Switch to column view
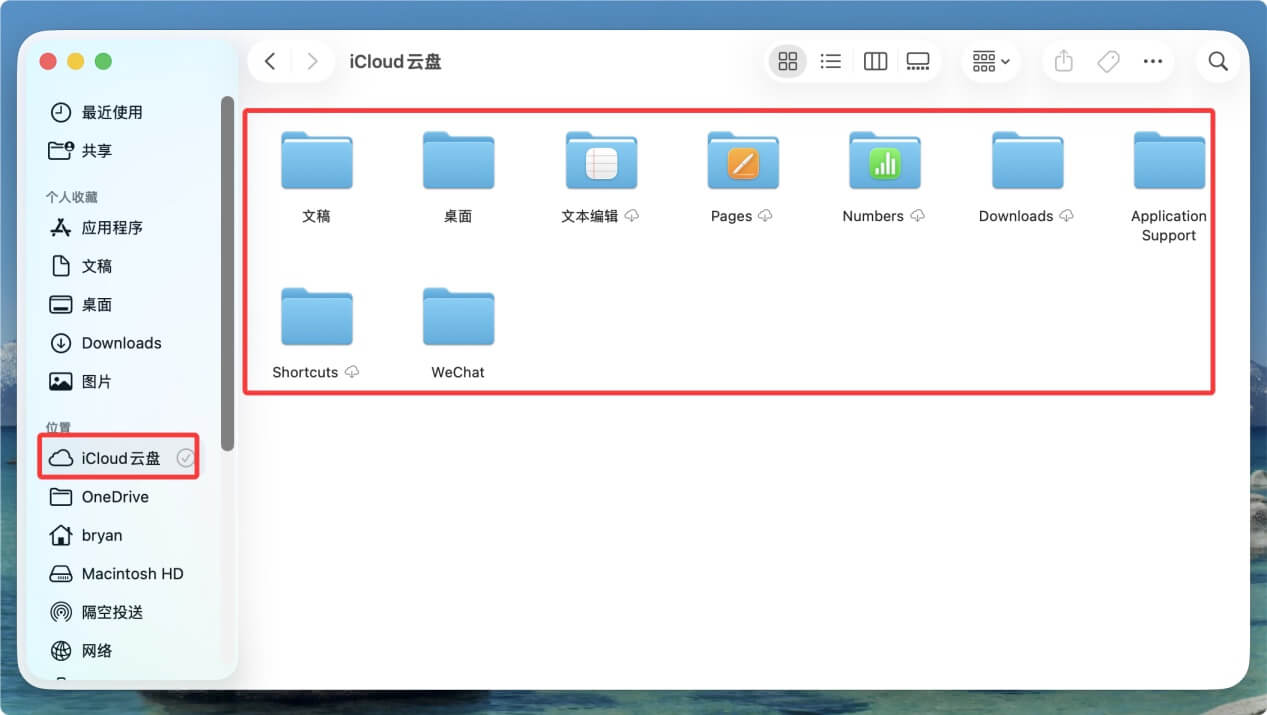Viewport: 1267px width, 715px height. 875,62
